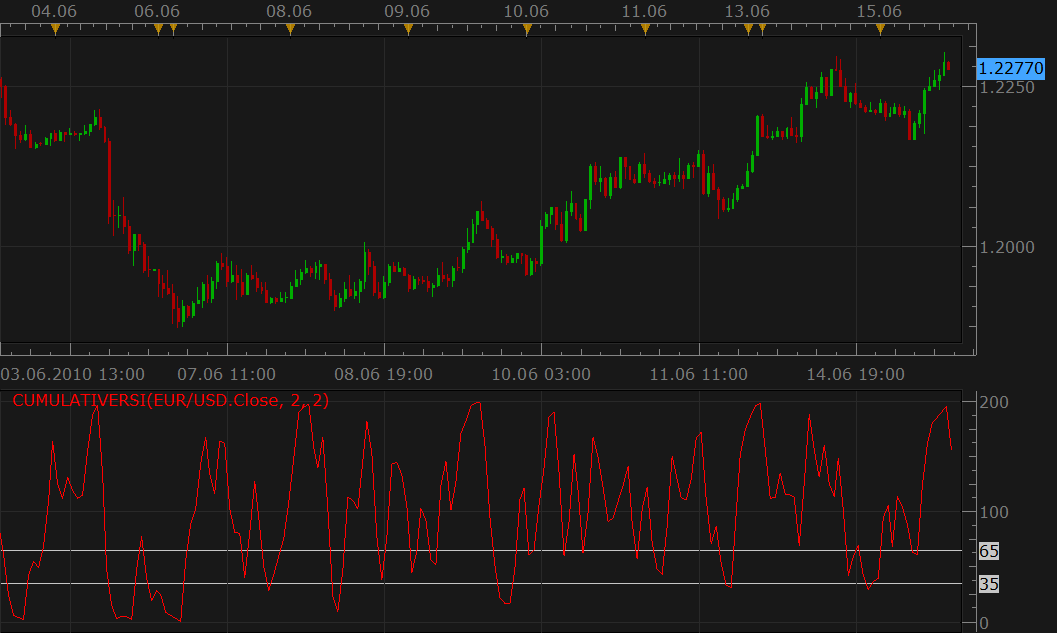Image resolution: width=1057 pixels, height=633 pixels.
Task: Click the 08.06 orange day marker triangle
Action: 291,29
